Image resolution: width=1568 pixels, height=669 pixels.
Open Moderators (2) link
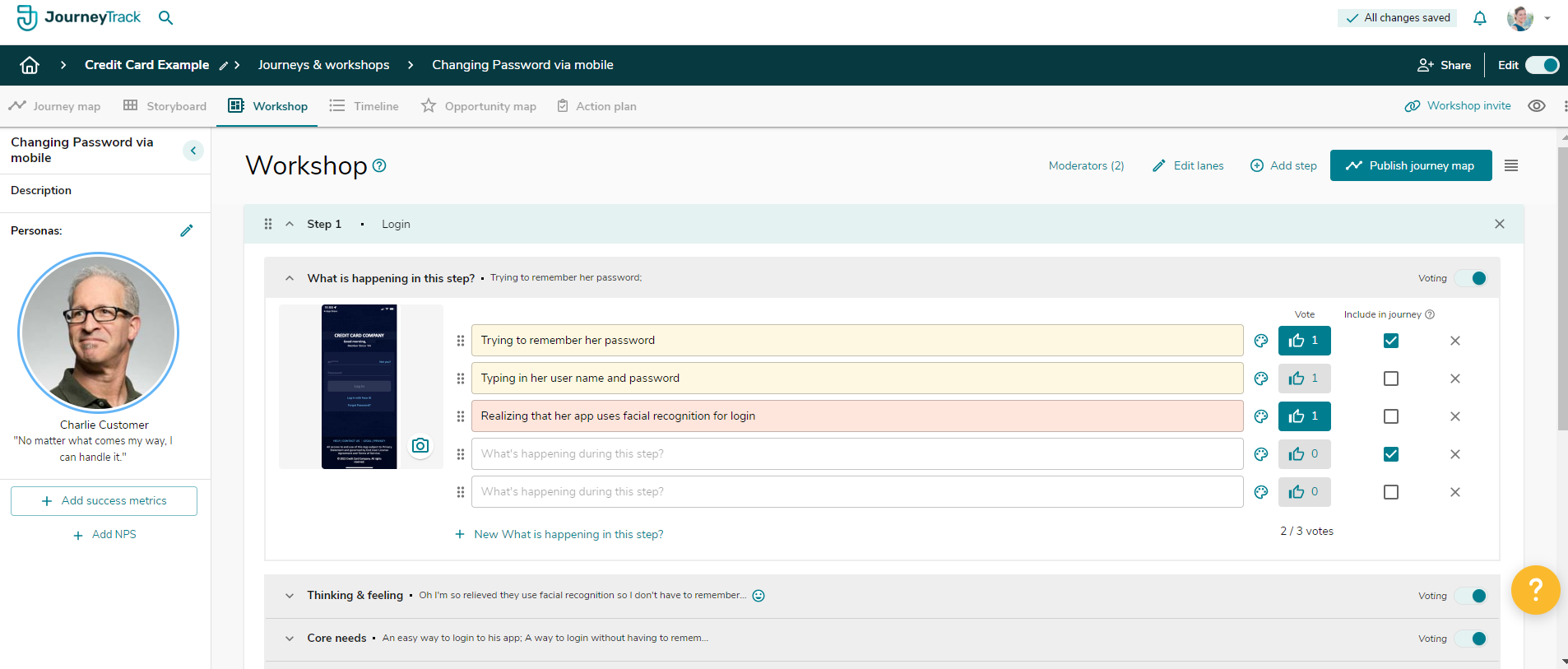coord(1086,165)
